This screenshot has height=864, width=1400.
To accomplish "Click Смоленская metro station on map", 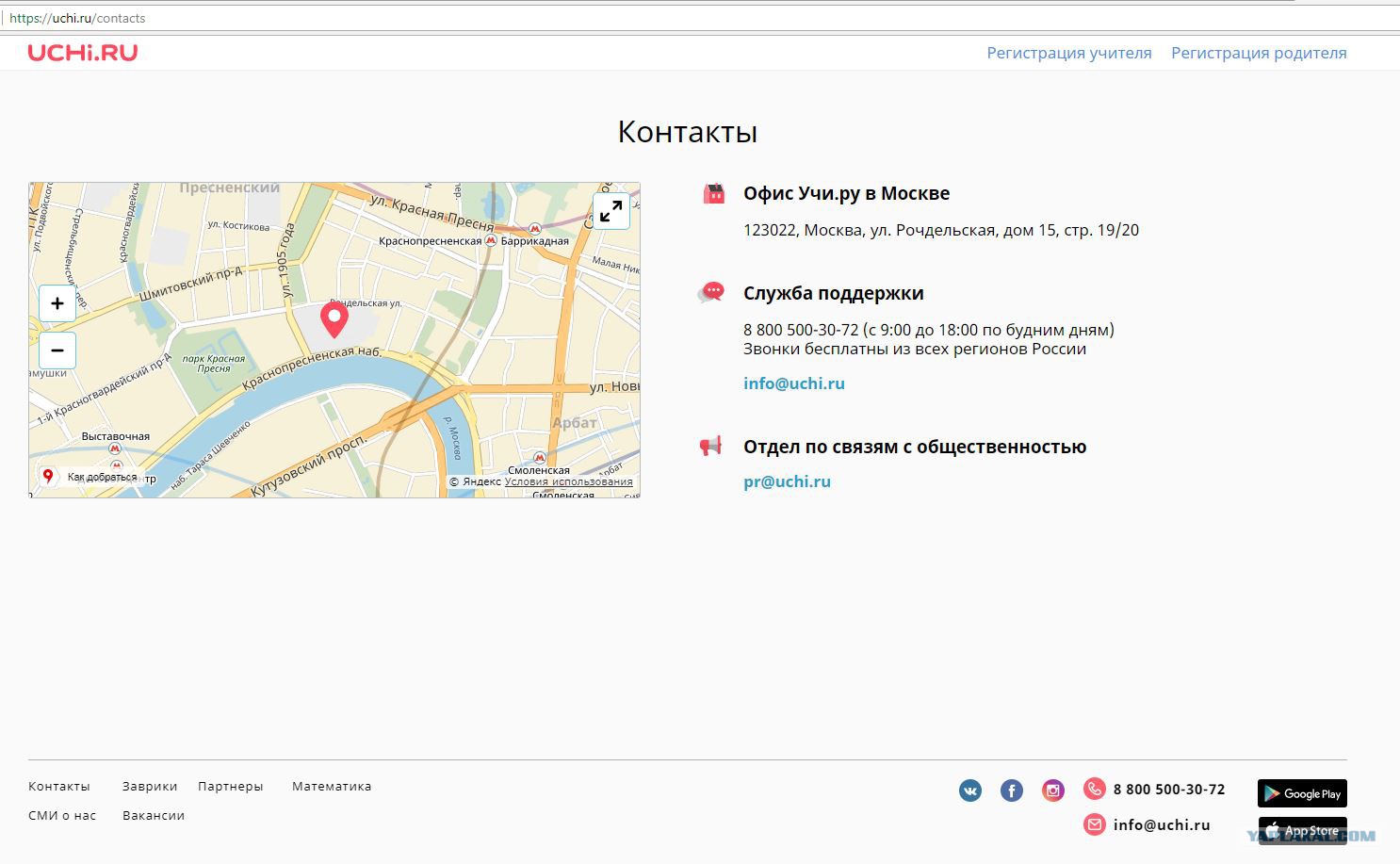I will coord(539,469).
